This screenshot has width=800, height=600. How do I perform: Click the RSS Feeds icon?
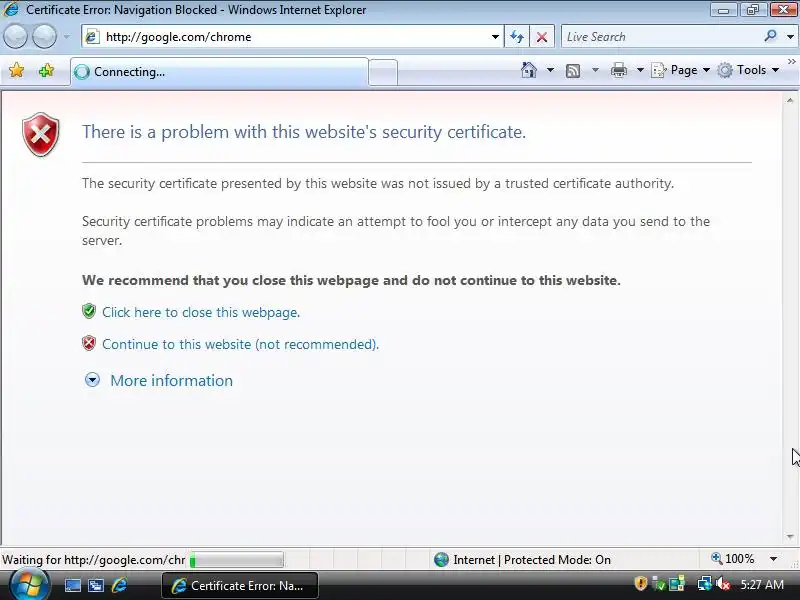coord(573,70)
